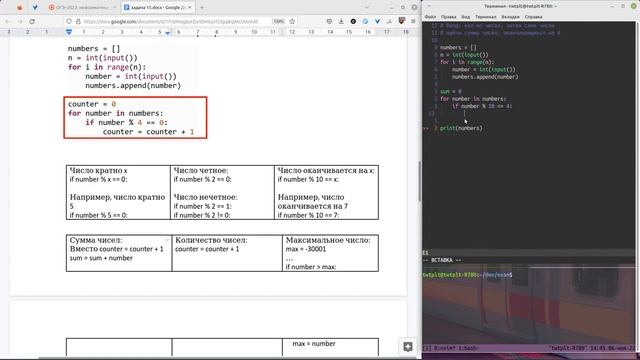640x360 pixels.
Task: Reload the page in the browser
Action: click(32, 21)
